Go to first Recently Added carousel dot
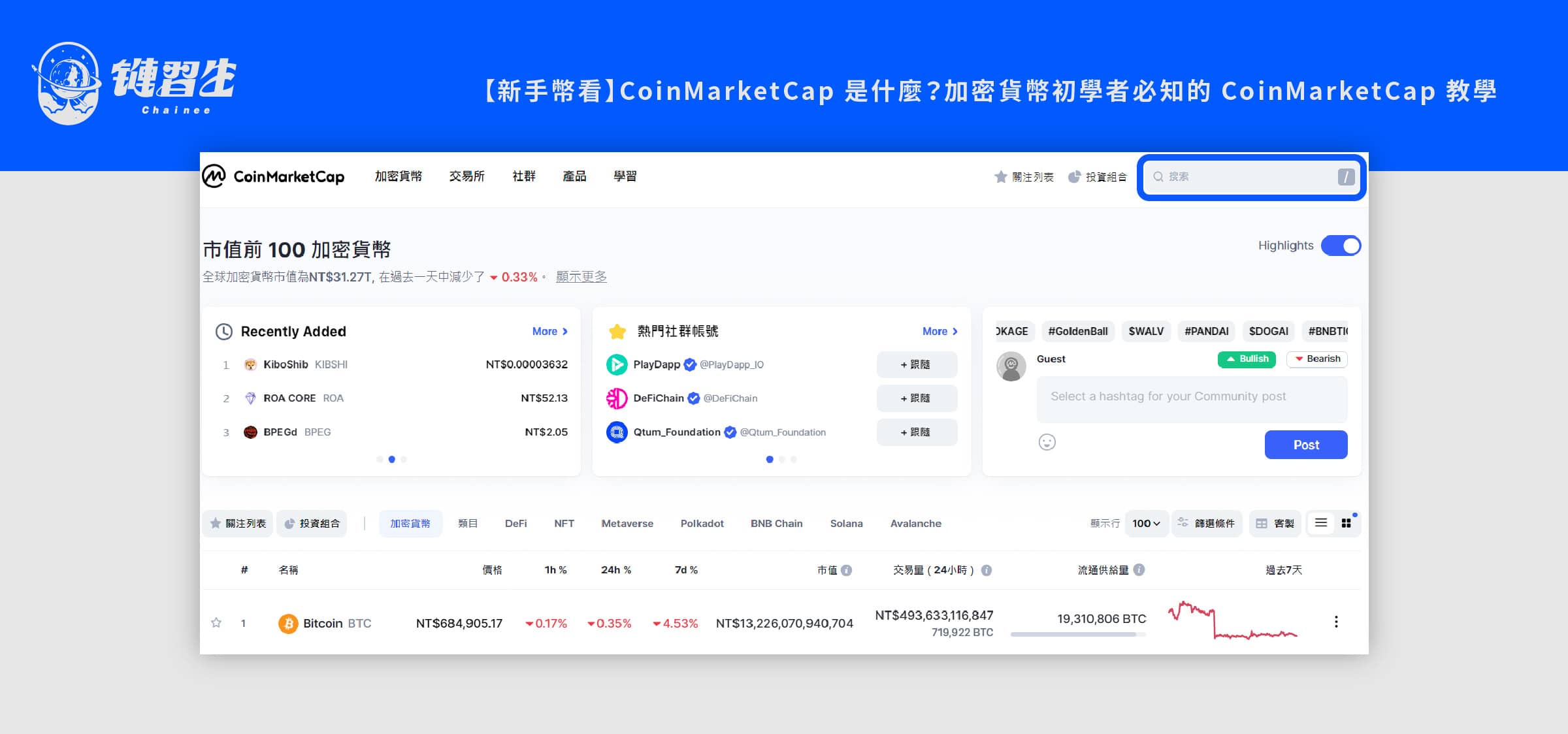 point(380,460)
